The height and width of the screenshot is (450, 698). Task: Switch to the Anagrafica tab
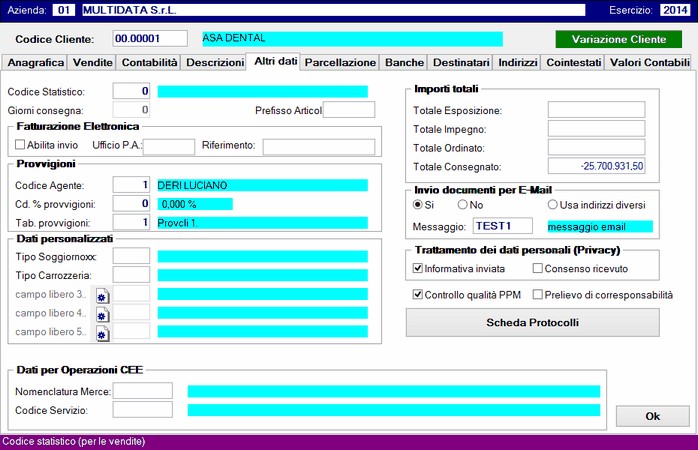point(35,62)
